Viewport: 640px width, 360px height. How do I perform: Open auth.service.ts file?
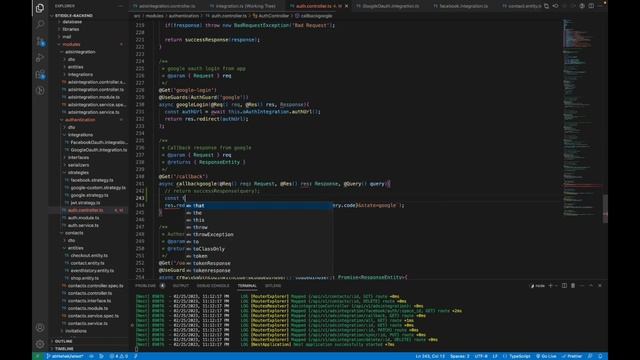(83, 225)
